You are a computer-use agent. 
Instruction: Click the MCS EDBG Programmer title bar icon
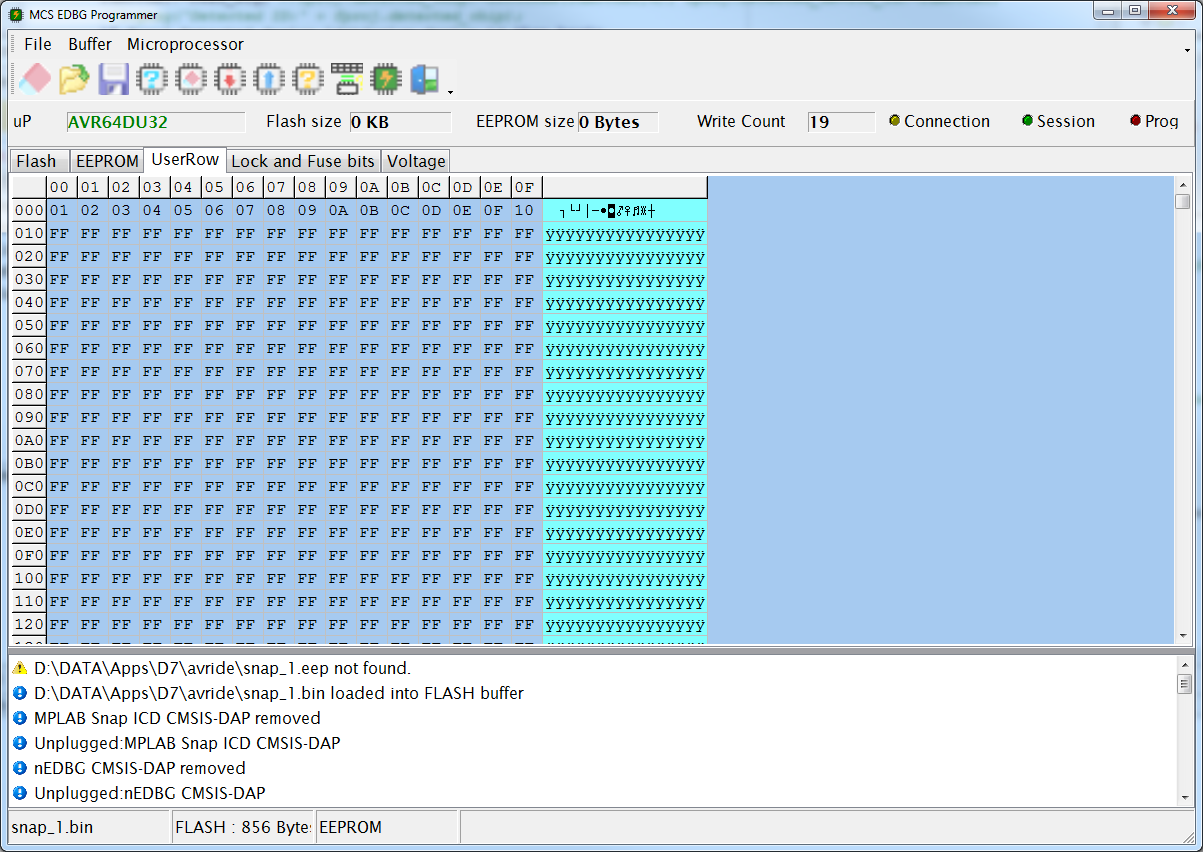(x=16, y=13)
